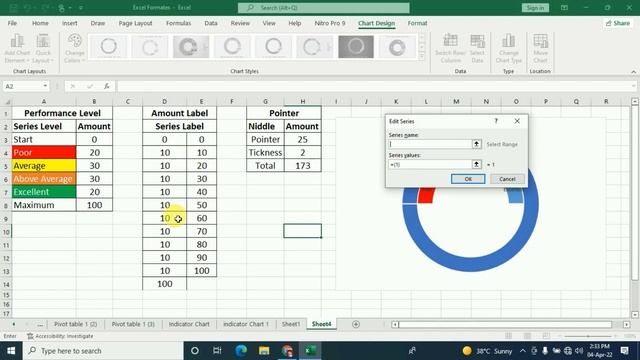Click the Series name input field
This screenshot has width=640, height=360.
click(x=430, y=144)
